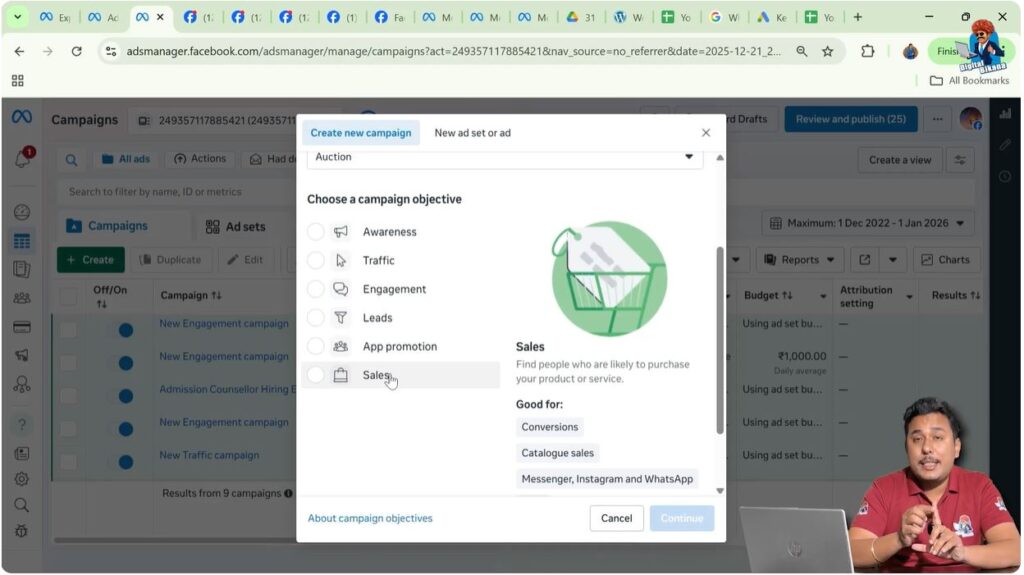
Task: Click the sidebar search magnifier icon
Action: [21, 505]
